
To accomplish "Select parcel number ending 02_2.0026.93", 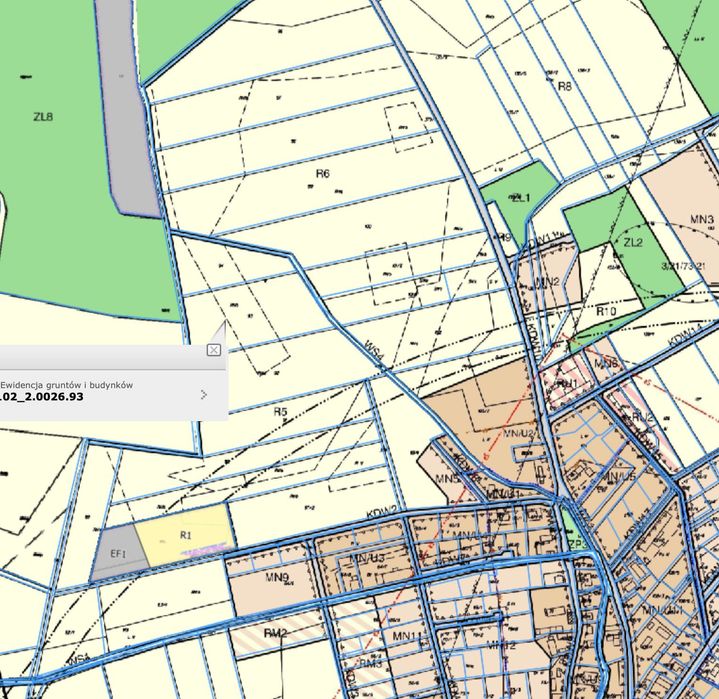I will point(42,396).
